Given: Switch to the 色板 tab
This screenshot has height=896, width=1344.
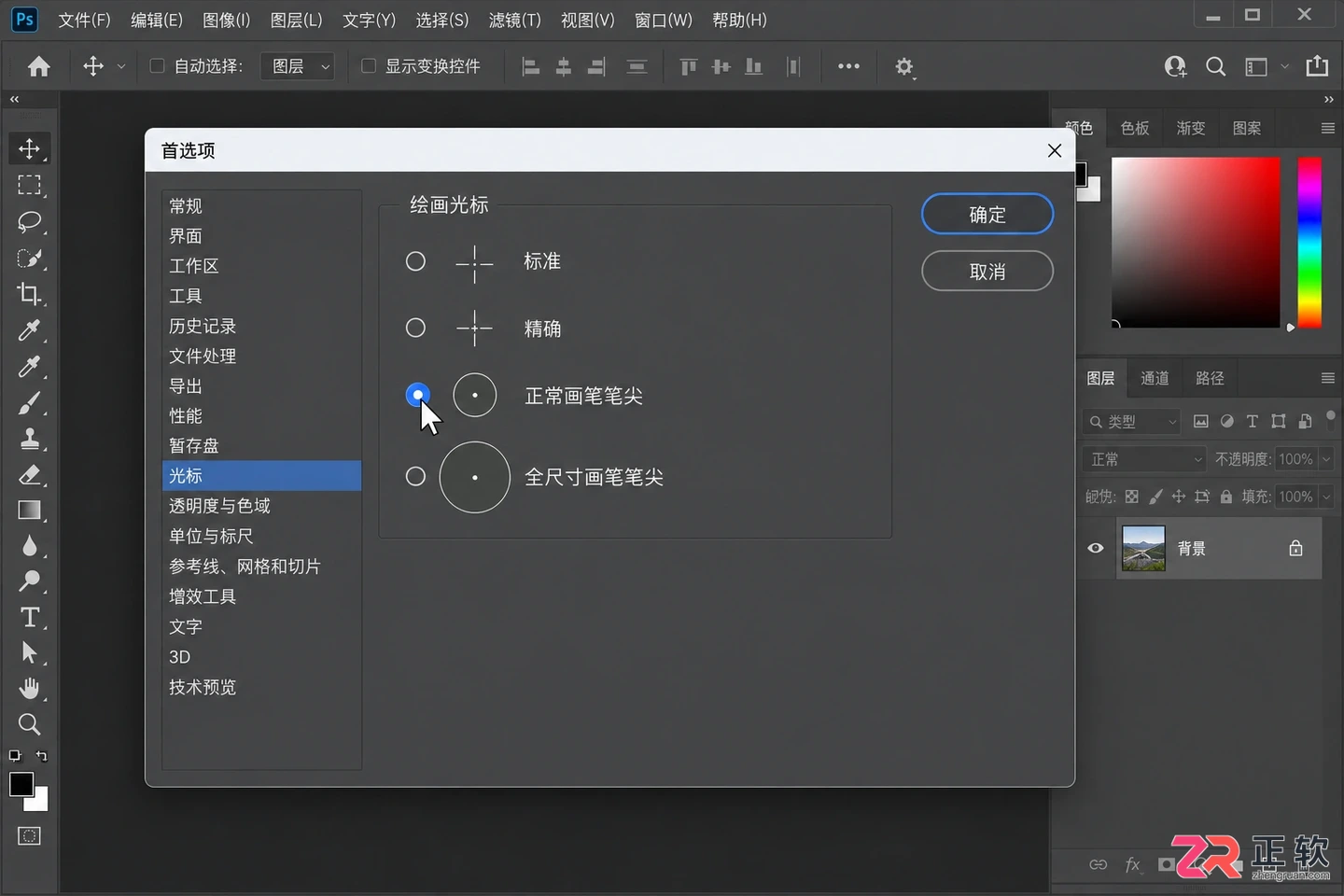Looking at the screenshot, I should coord(1135,128).
